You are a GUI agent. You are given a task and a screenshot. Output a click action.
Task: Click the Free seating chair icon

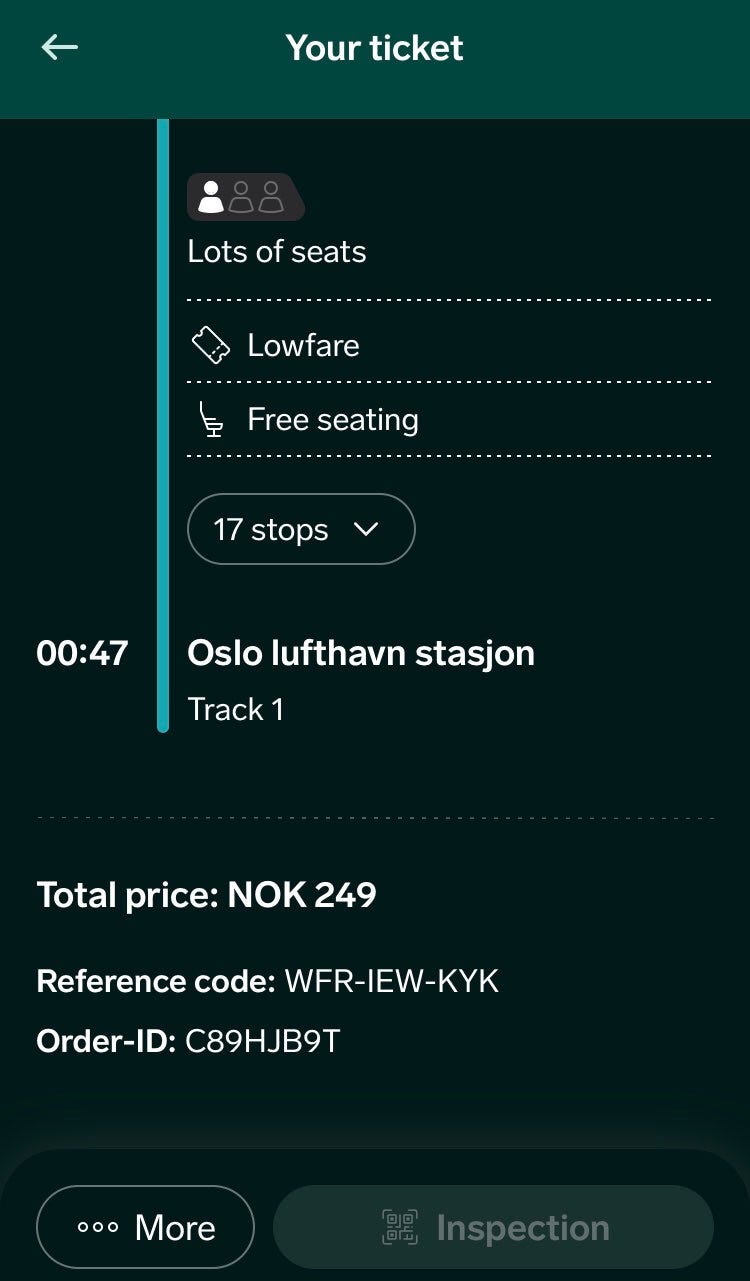pos(211,420)
